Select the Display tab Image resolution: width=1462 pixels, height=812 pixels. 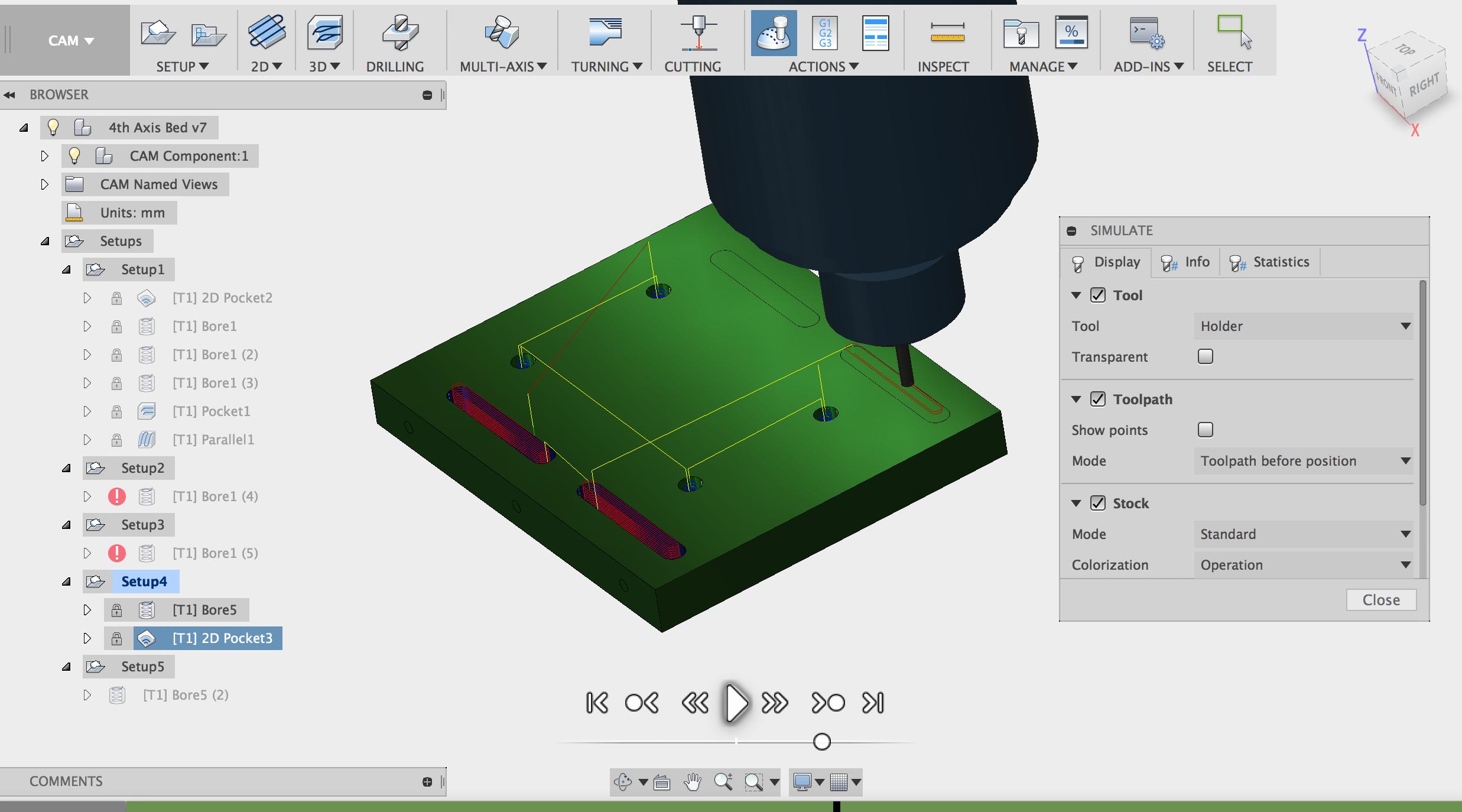coord(1106,262)
